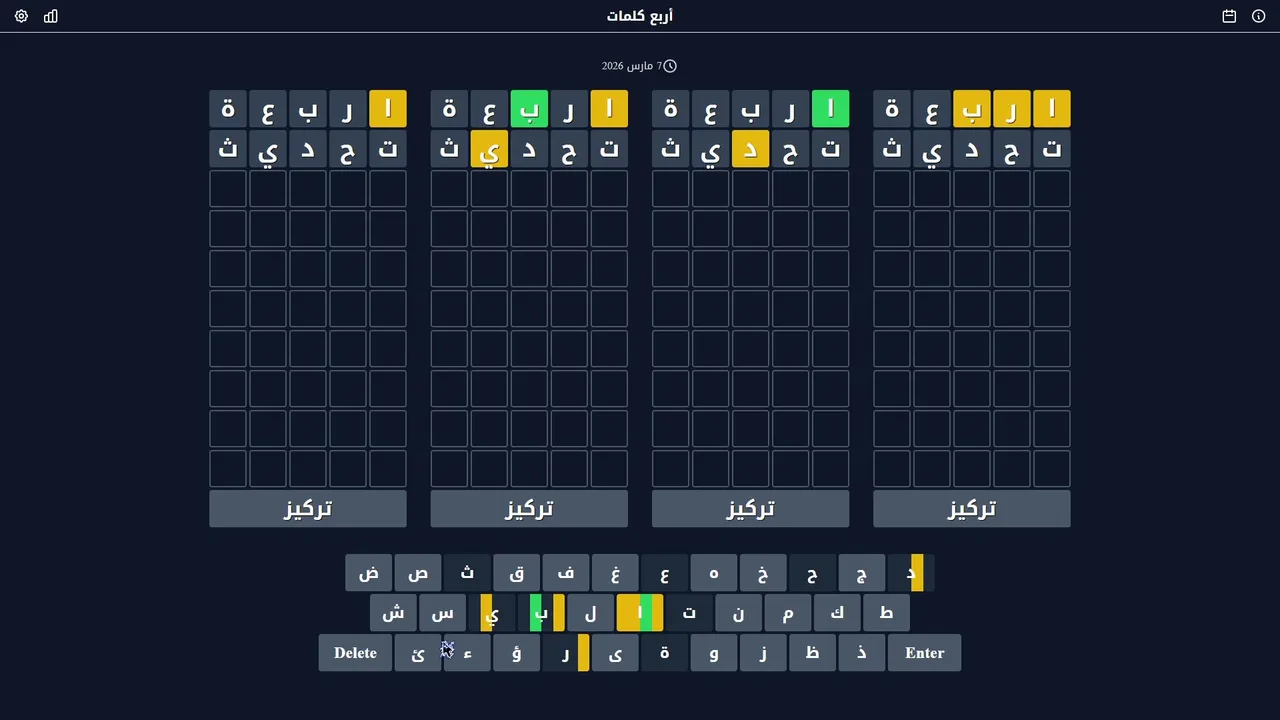Tap the ى key
The image size is (1280, 720).
[615, 653]
